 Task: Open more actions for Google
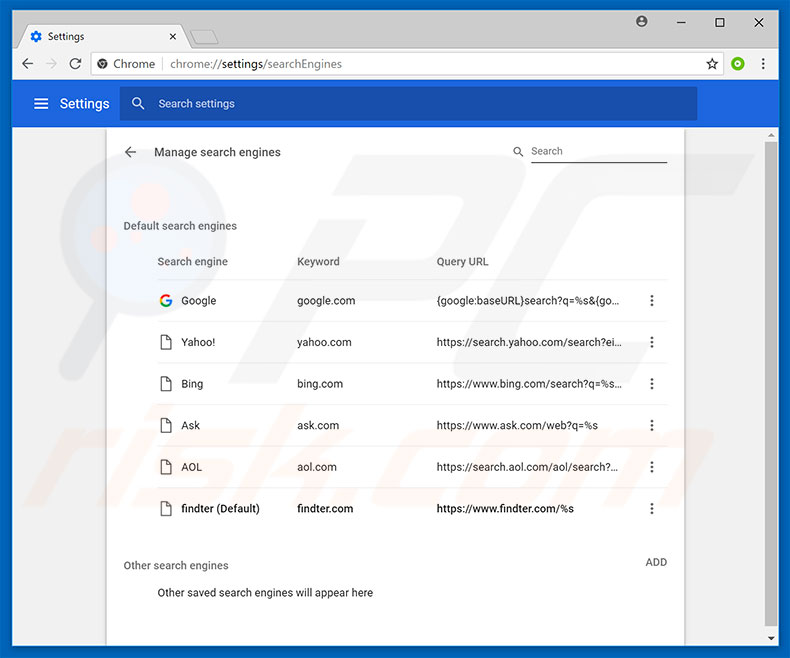point(652,301)
